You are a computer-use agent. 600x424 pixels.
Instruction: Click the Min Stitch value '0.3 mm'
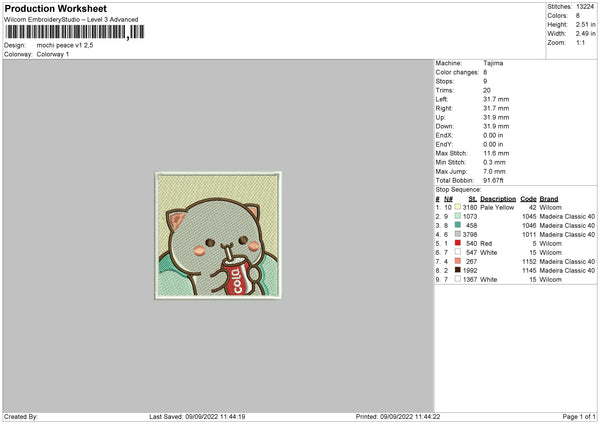(494, 162)
